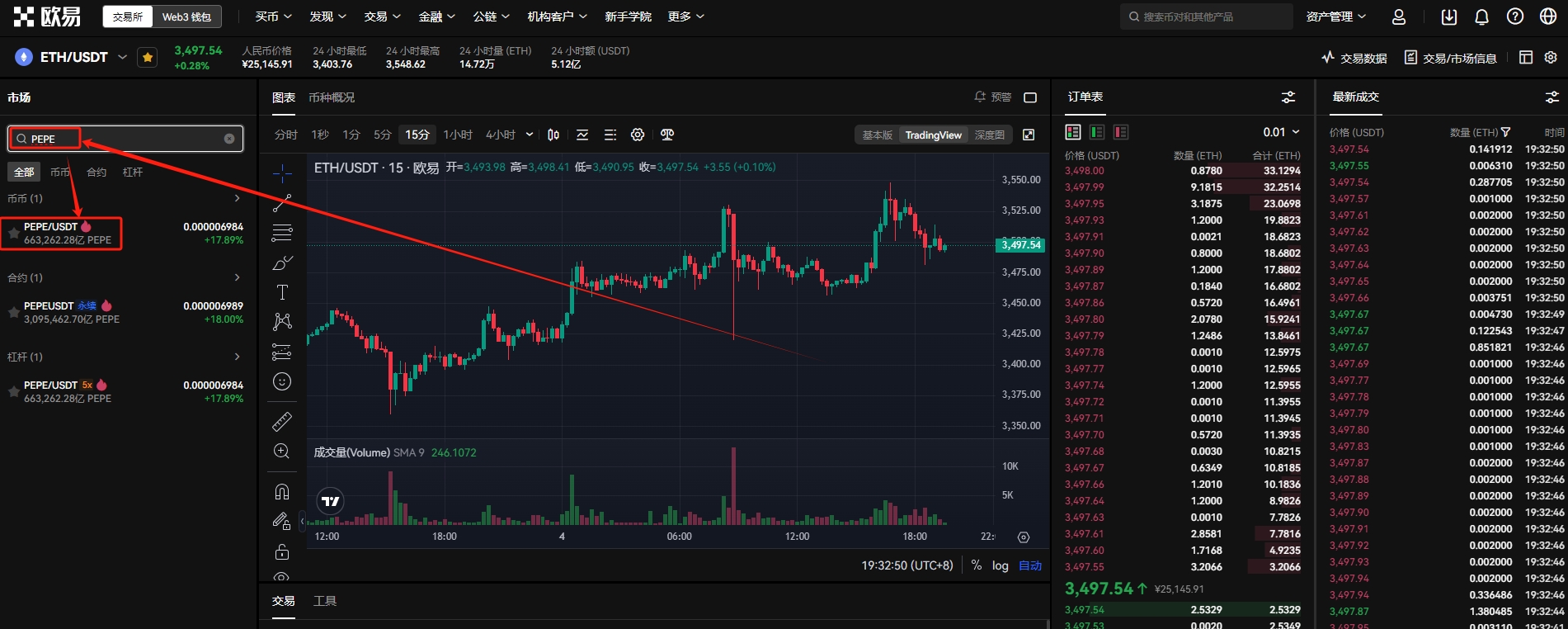Image resolution: width=1568 pixels, height=629 pixels.
Task: Click the chart list/template icon
Action: click(610, 135)
